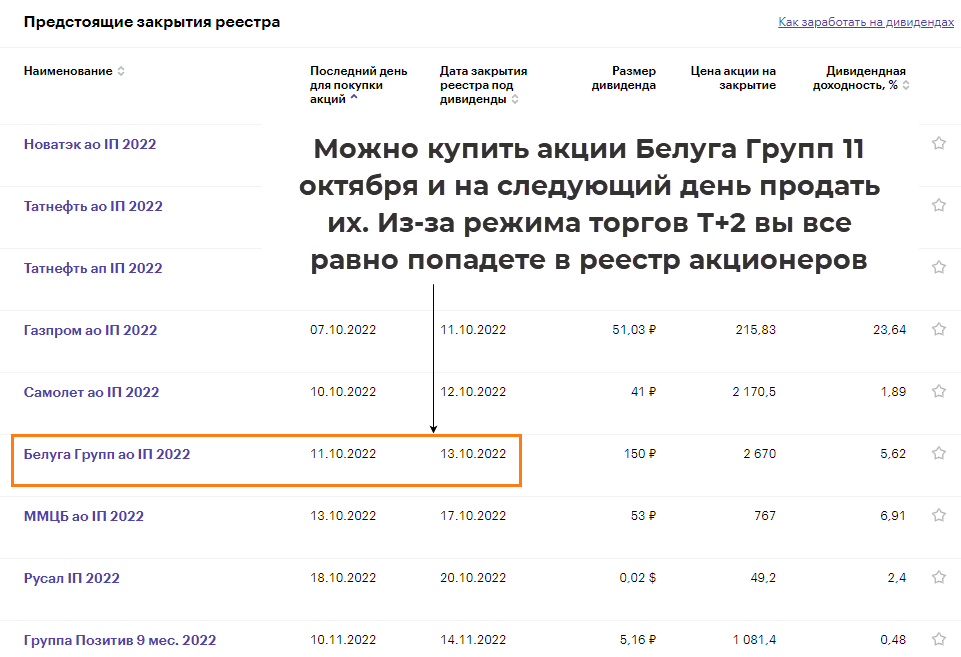
Task: Mark Белуга Групп row with star
Action: [x=938, y=453]
